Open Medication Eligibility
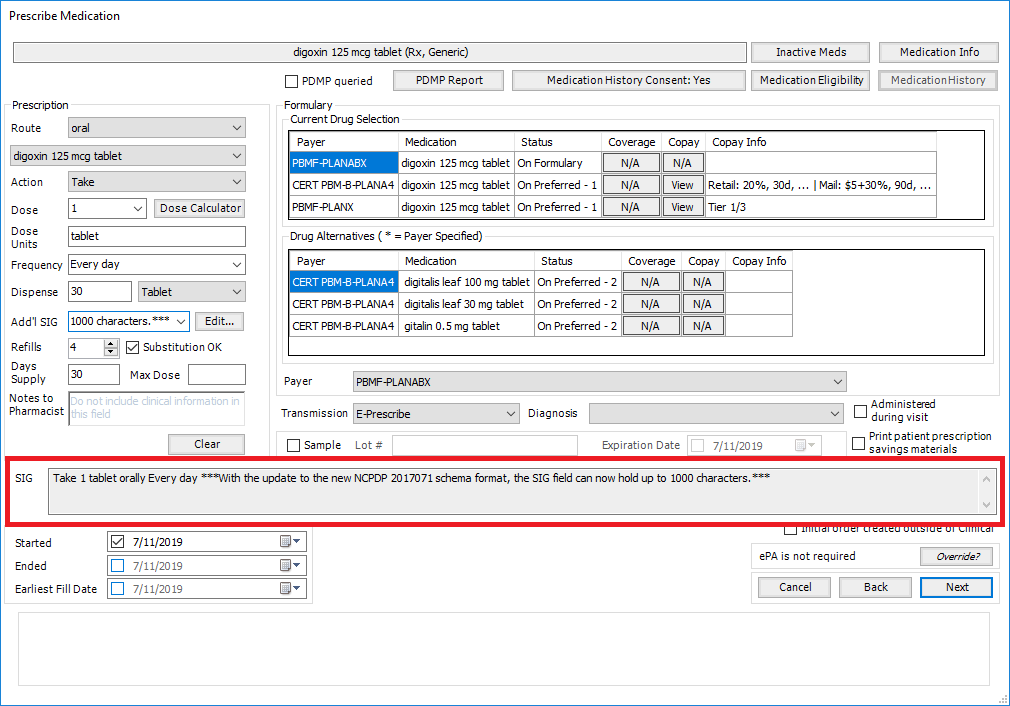1010x706 pixels. click(x=810, y=81)
